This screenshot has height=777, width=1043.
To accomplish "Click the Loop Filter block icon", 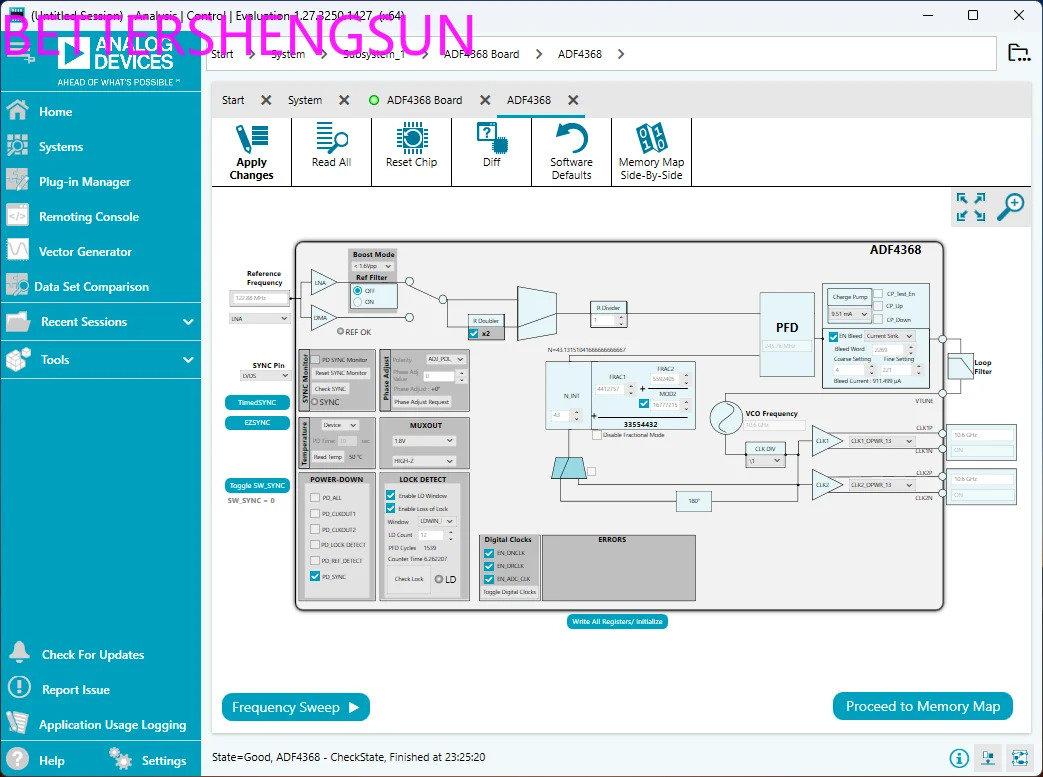I will tap(960, 367).
